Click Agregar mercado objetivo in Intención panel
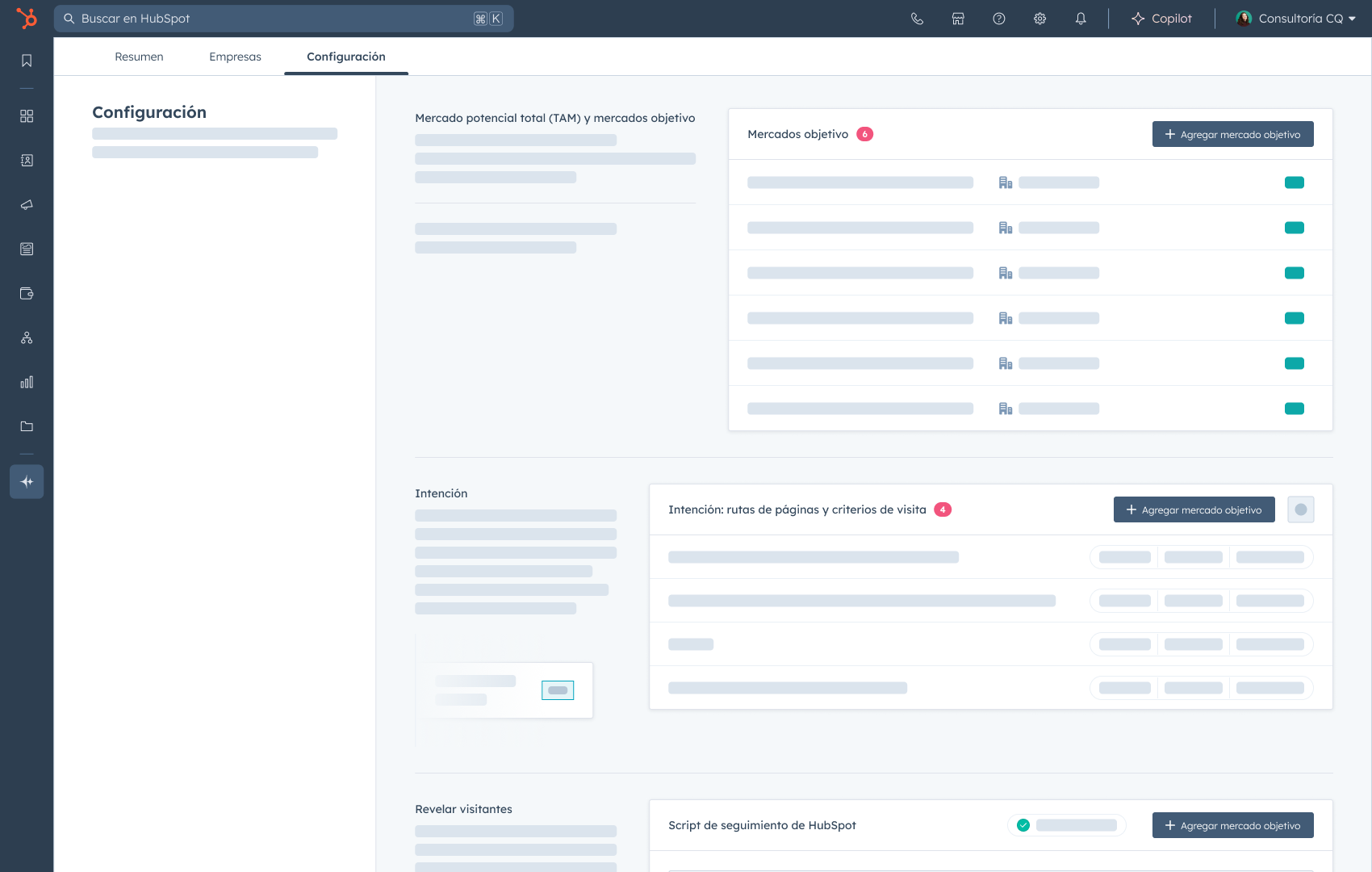The width and height of the screenshot is (1372, 872). (1194, 509)
